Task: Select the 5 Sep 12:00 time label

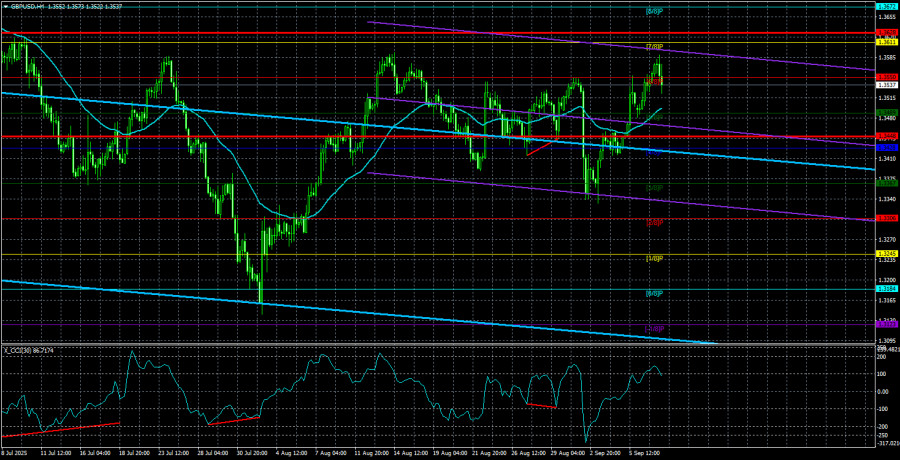Action: point(643,453)
